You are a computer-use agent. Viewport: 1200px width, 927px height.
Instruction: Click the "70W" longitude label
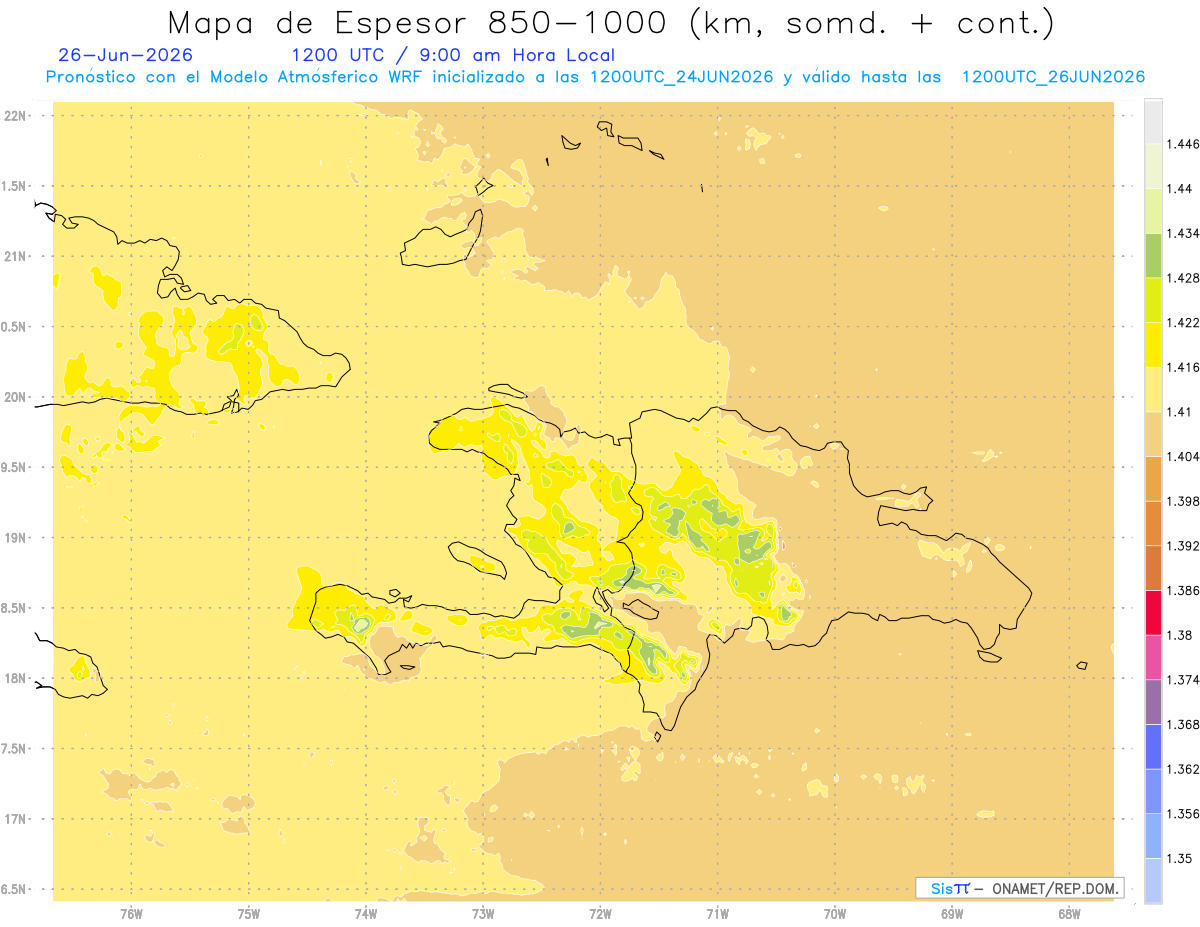coord(834,914)
